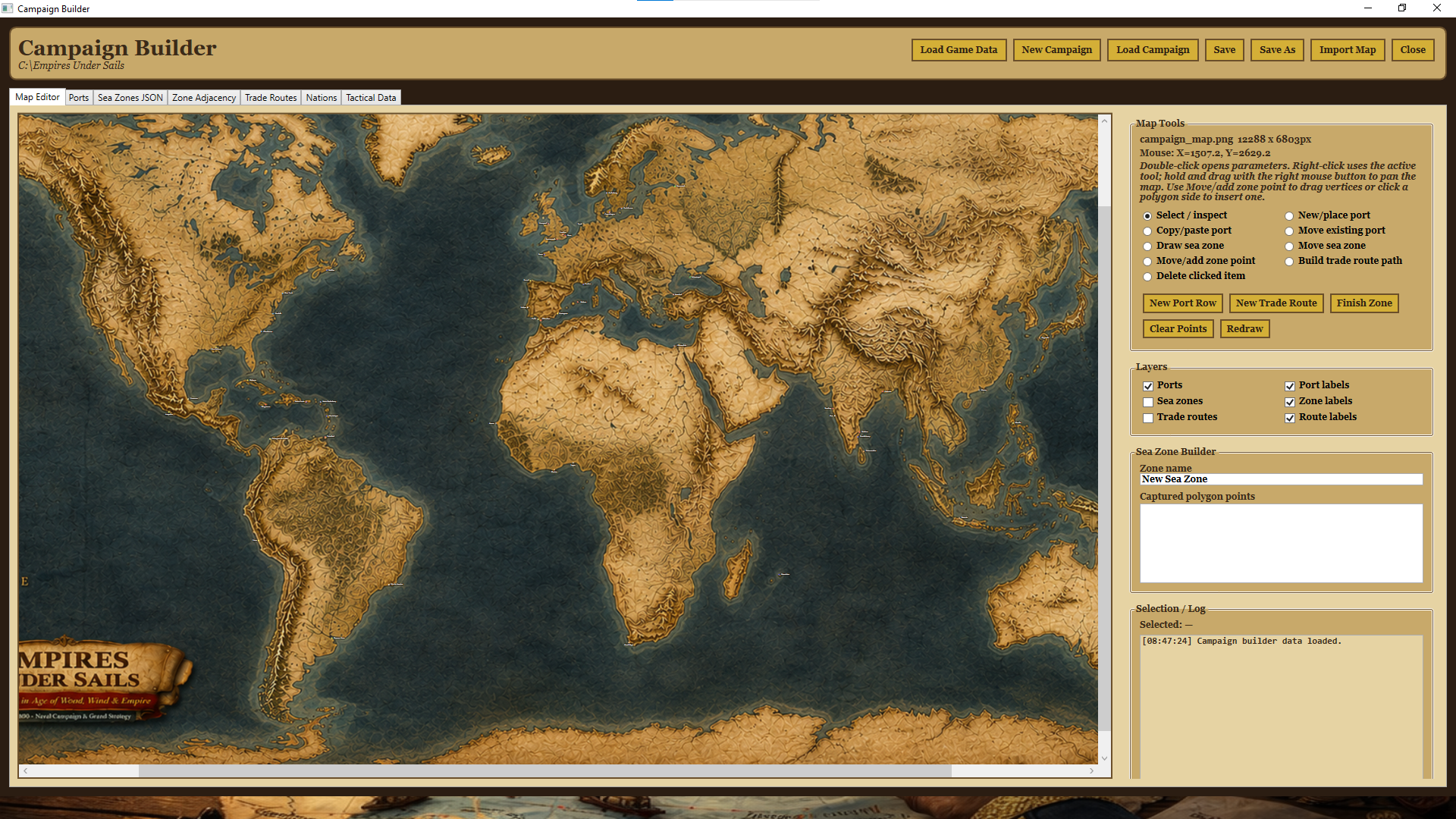This screenshot has height=819, width=1456.
Task: Import a map image
Action: [1348, 50]
